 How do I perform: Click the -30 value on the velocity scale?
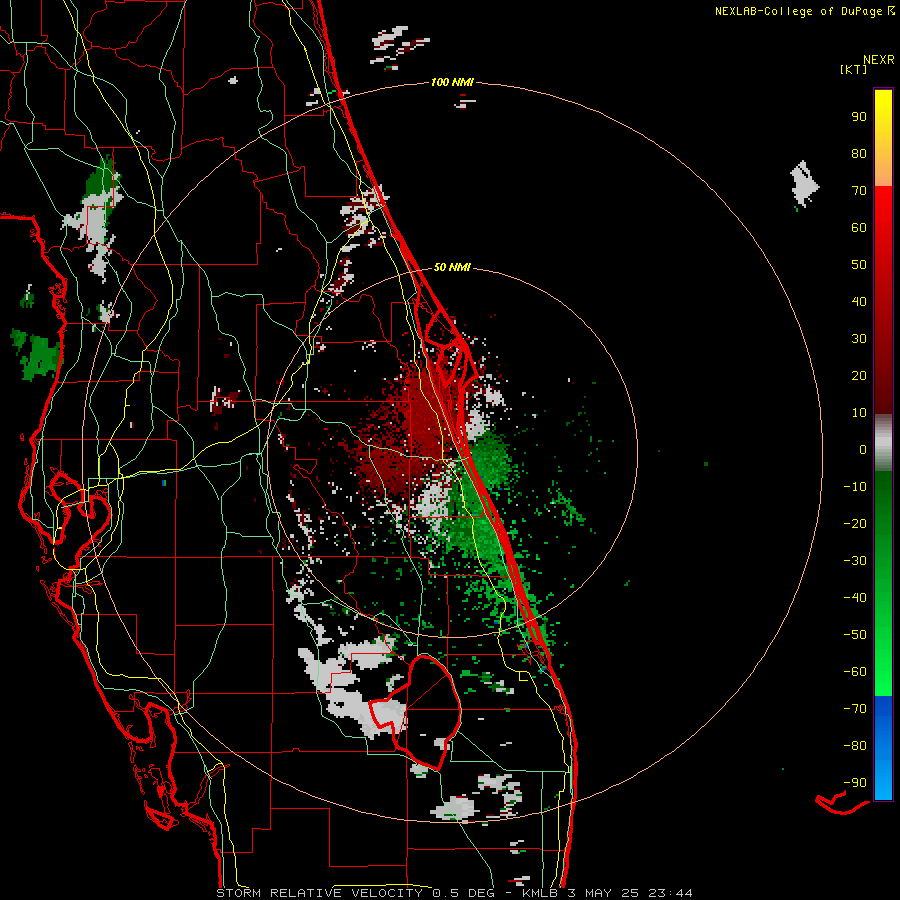(855, 561)
